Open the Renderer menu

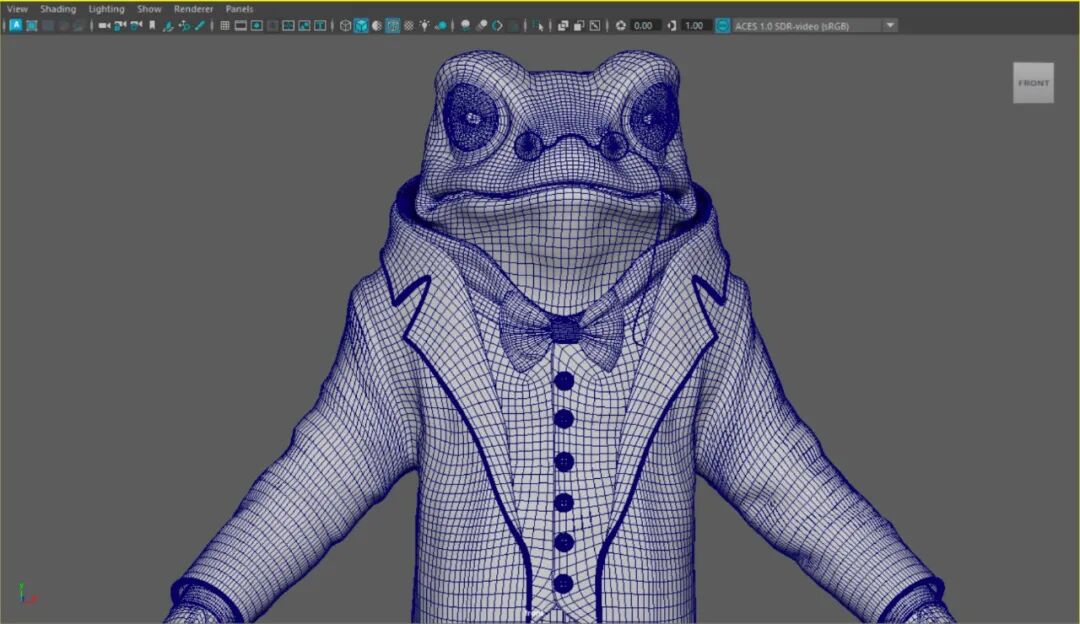pos(193,9)
